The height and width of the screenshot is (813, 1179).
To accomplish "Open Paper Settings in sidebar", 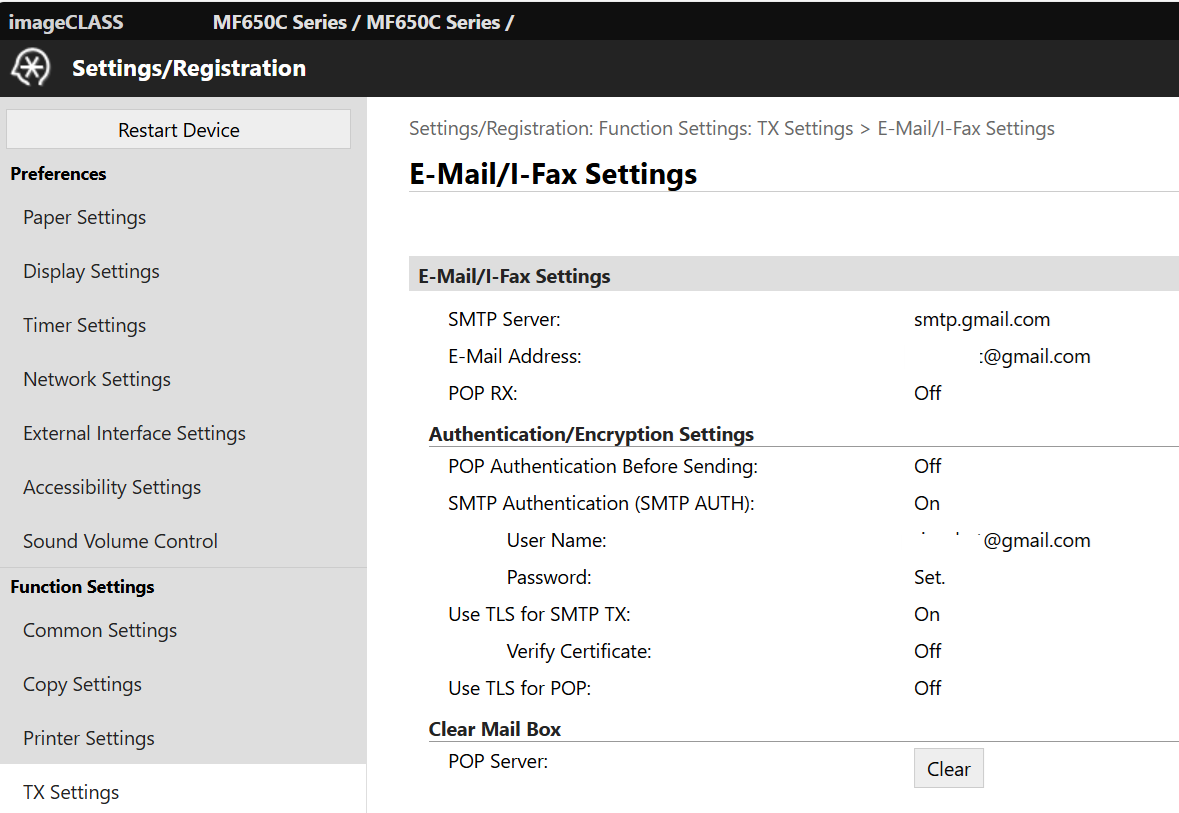I will [85, 218].
